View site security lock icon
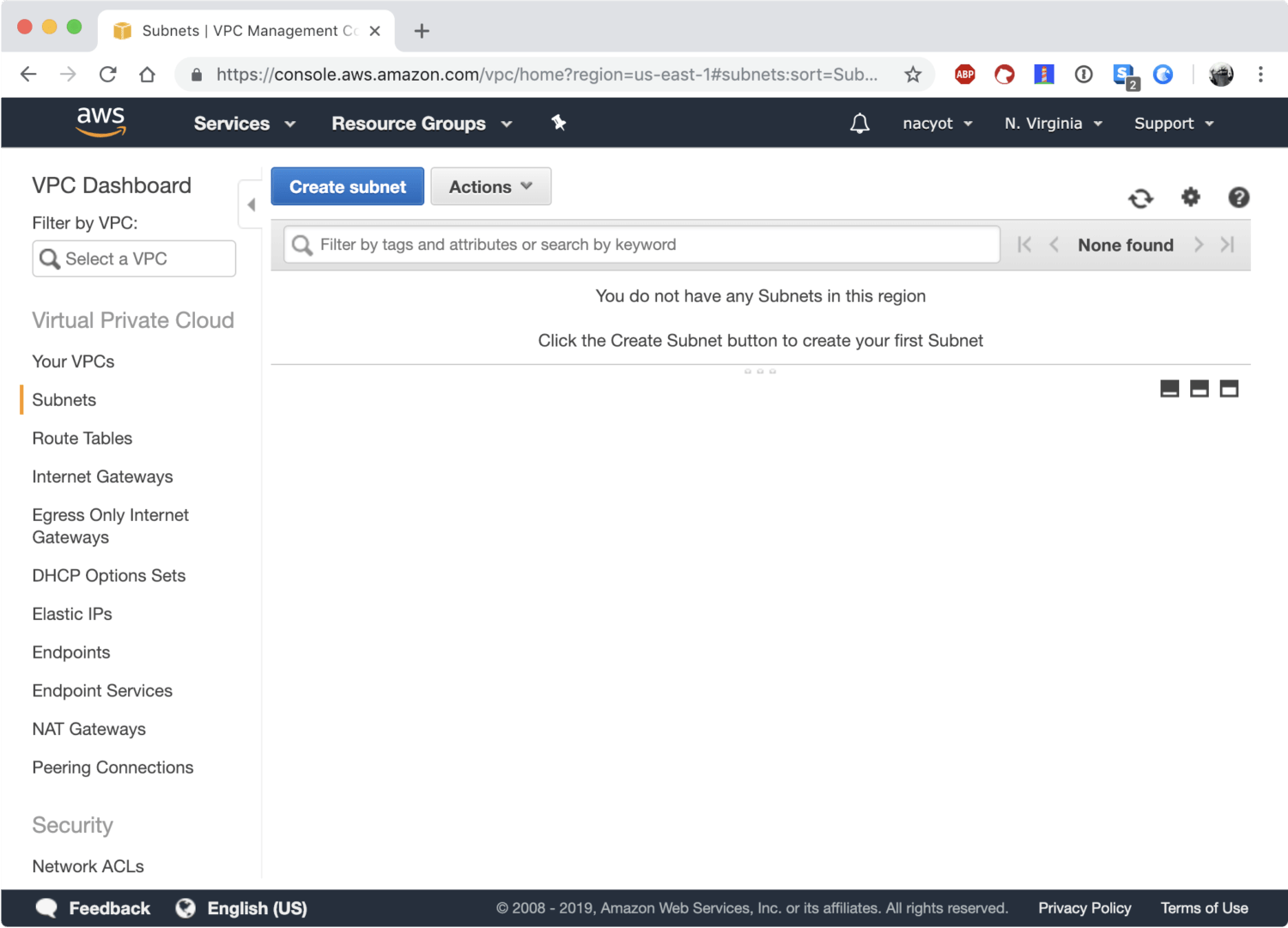 pyautogui.click(x=197, y=75)
